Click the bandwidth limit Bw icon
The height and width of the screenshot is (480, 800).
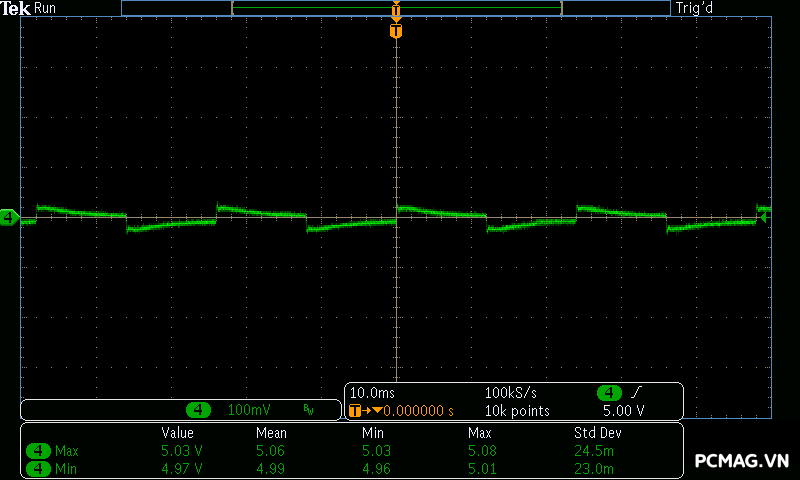tap(309, 410)
